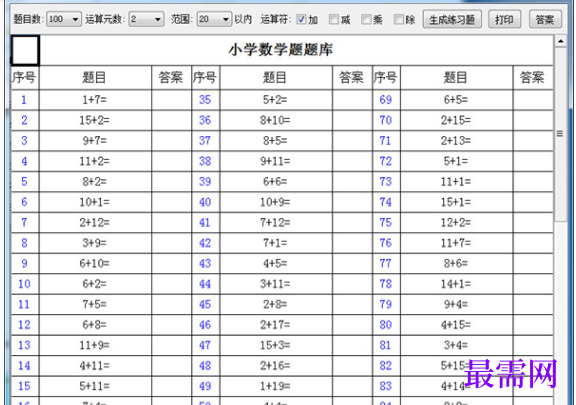Enable the 除 (division) checkbox
576x405 pixels.
pos(398,19)
